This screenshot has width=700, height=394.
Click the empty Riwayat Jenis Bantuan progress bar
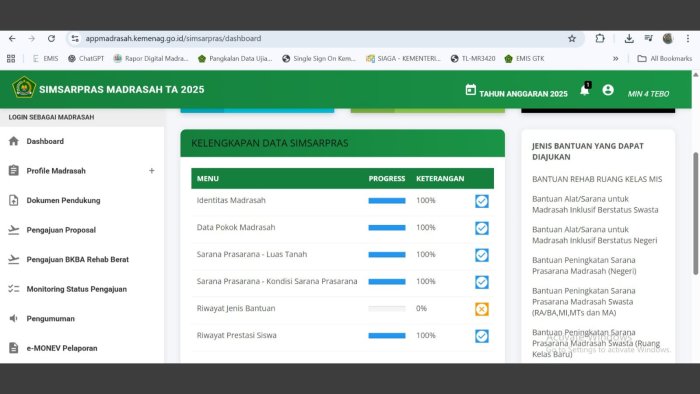click(387, 308)
